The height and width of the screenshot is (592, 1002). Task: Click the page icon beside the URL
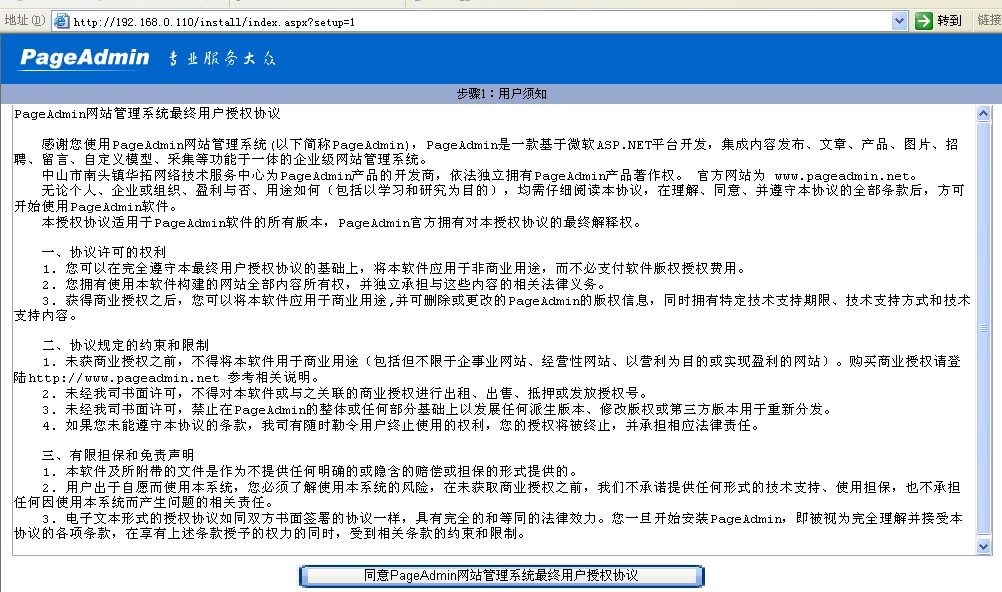point(61,21)
